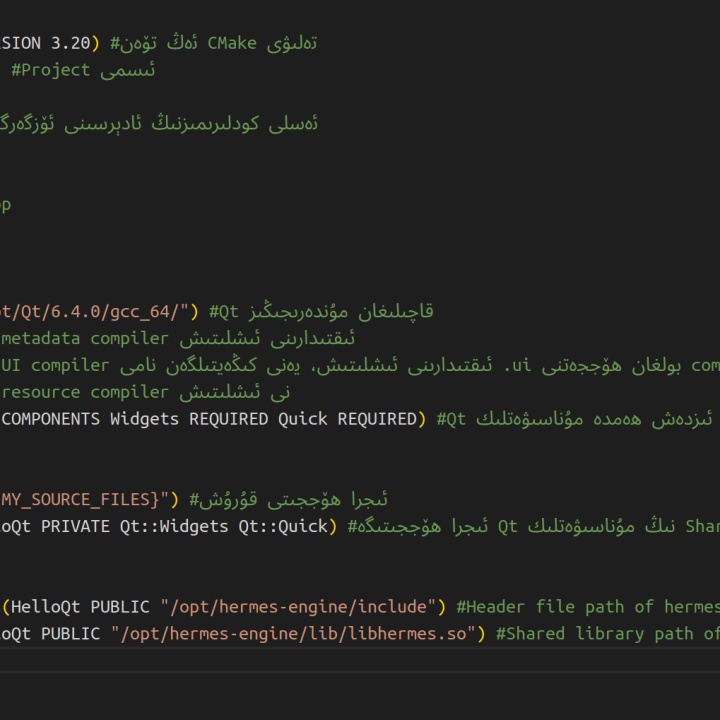Click the #Qt comment after gcc_64 path
The height and width of the screenshot is (720, 720).
(224, 312)
